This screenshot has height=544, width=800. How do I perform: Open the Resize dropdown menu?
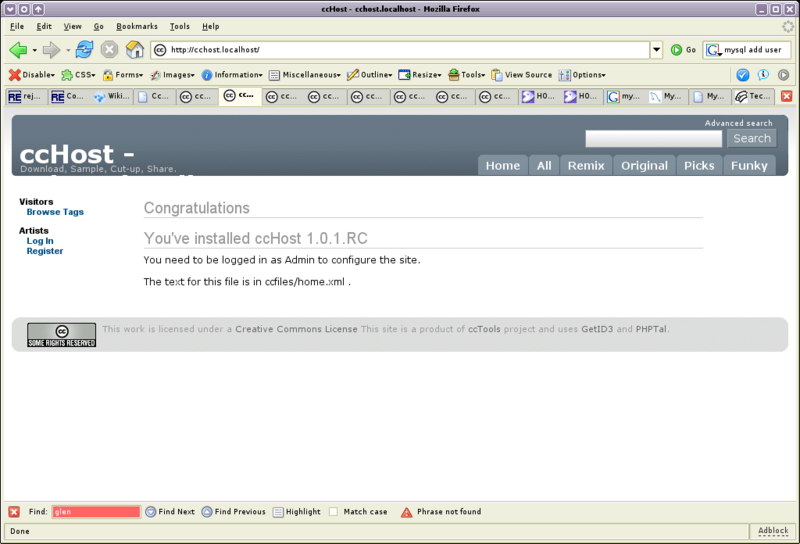tap(420, 75)
